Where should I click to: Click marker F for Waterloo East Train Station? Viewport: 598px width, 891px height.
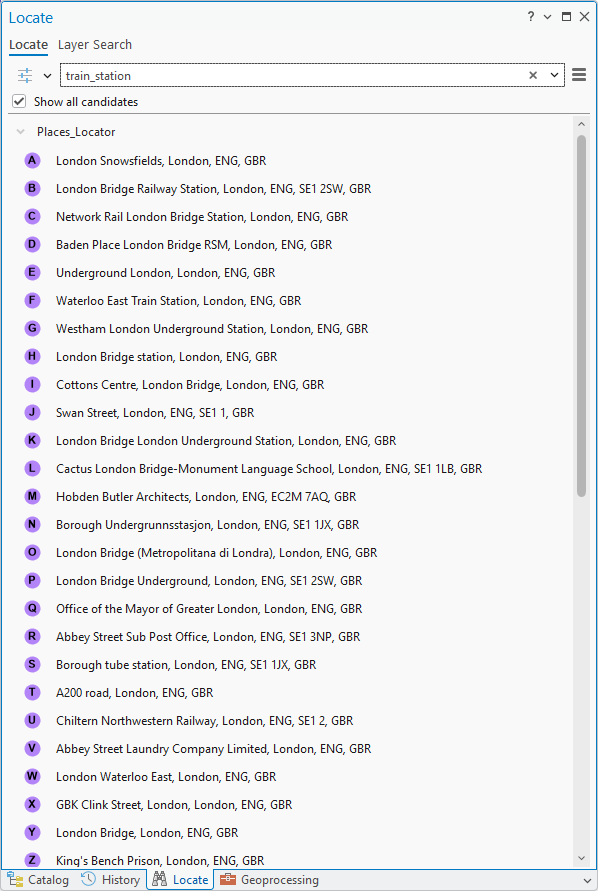click(32, 301)
